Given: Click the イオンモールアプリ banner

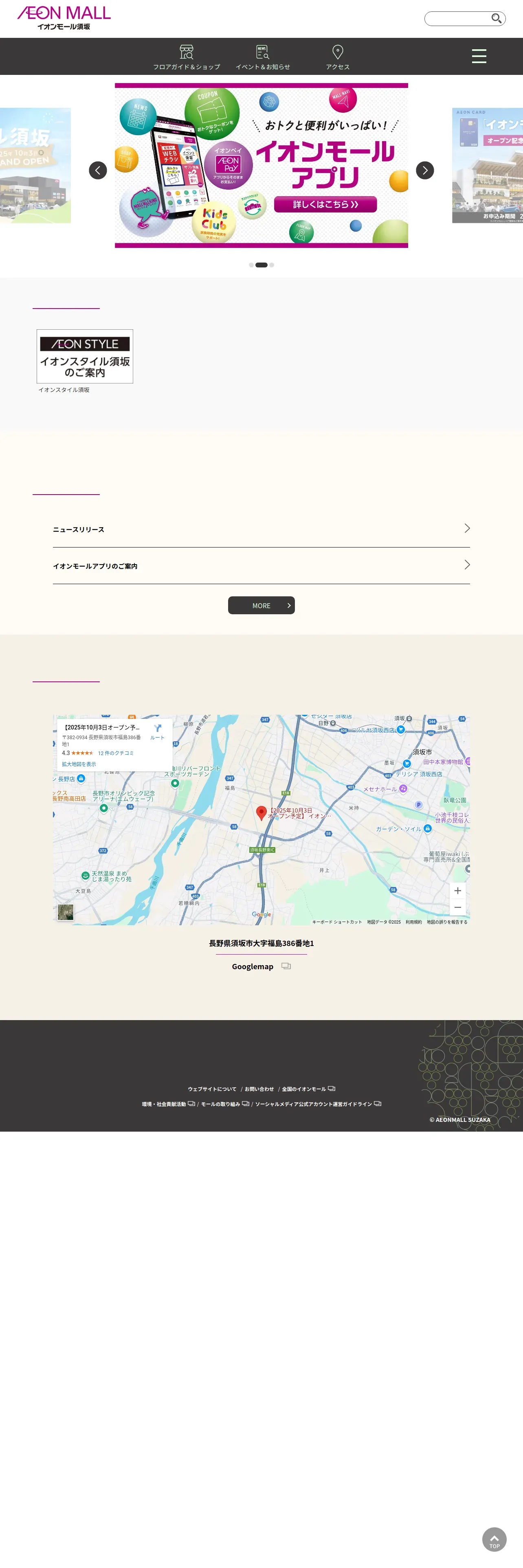Looking at the screenshot, I should pyautogui.click(x=261, y=166).
